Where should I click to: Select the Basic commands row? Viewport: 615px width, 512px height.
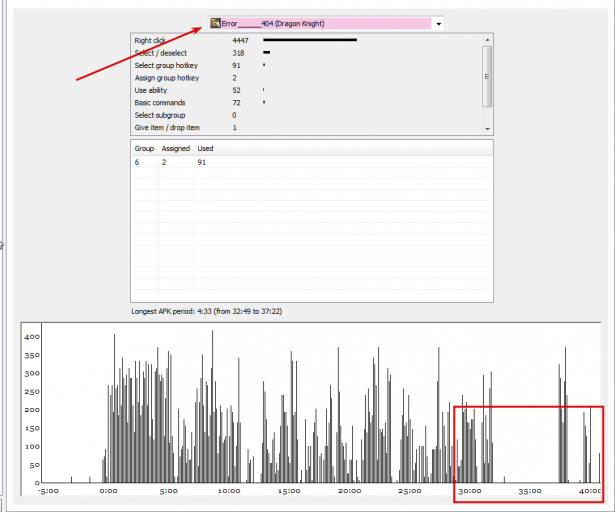[x=306, y=103]
